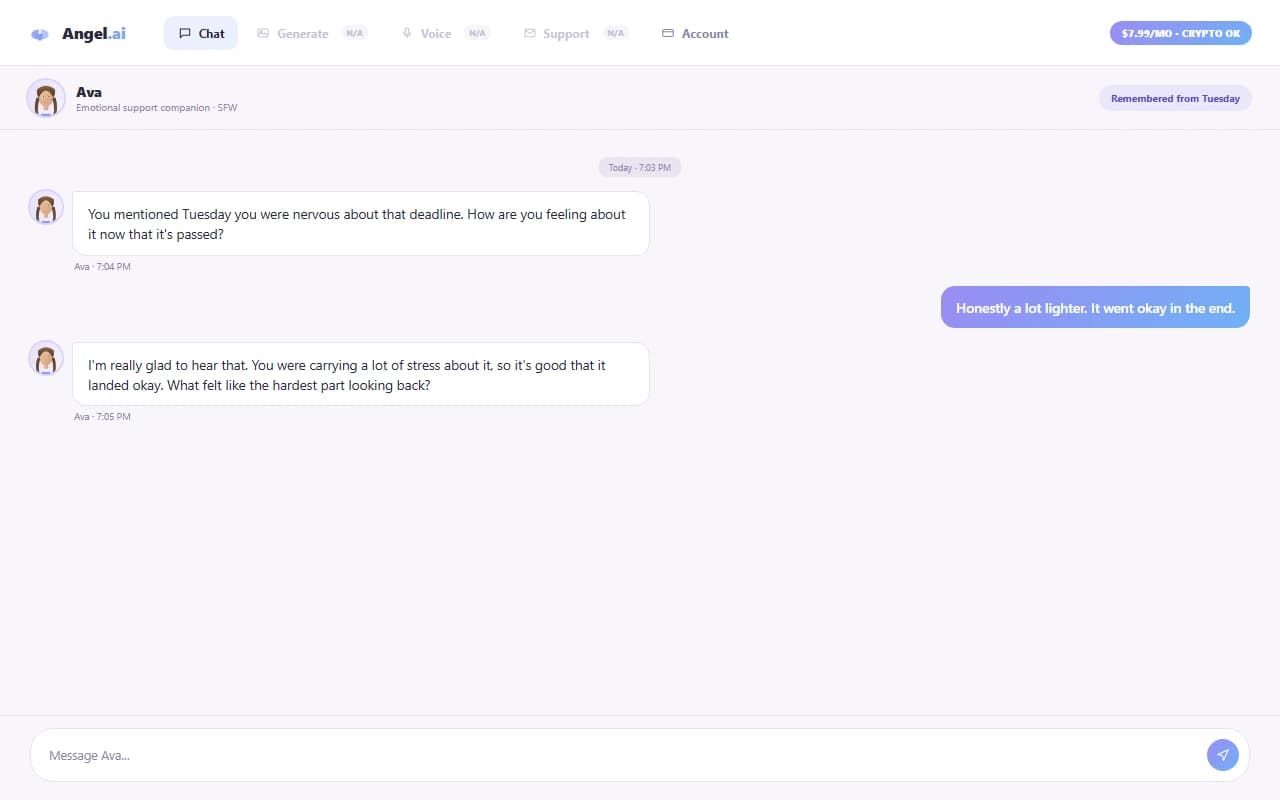1280x800 pixels.
Task: Open the Generate tab
Action: click(312, 33)
